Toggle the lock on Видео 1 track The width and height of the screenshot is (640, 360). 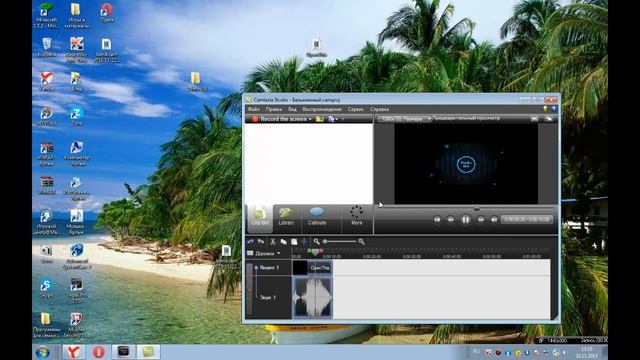coord(256,268)
